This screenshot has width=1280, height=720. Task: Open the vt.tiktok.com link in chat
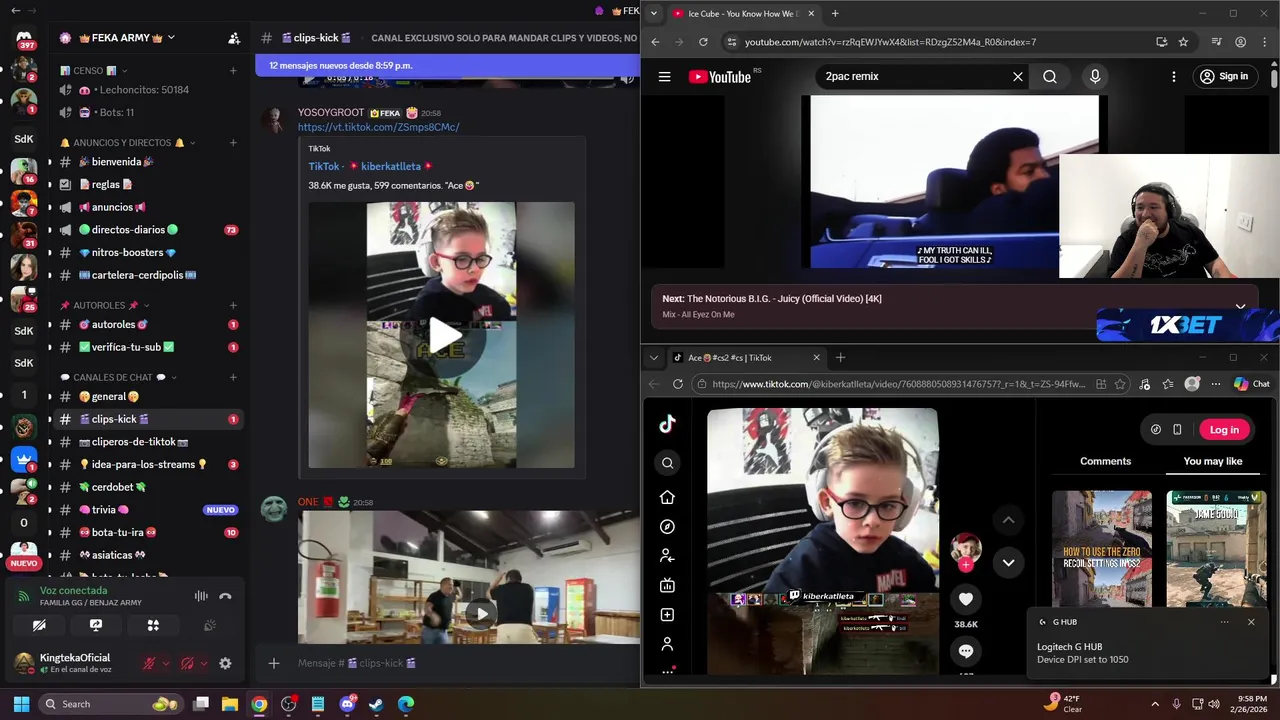(378, 127)
